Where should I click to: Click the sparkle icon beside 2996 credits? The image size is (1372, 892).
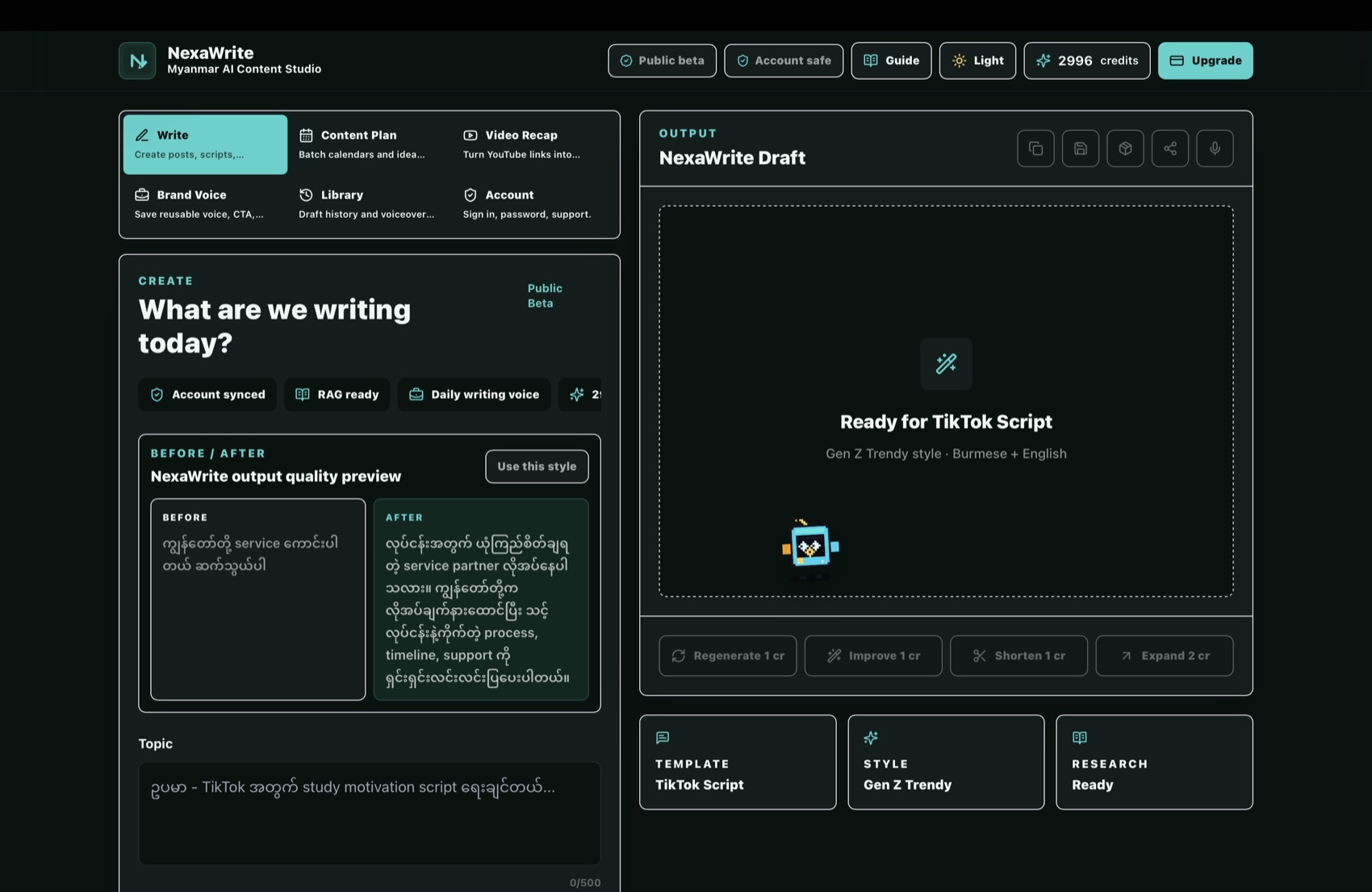1043,61
